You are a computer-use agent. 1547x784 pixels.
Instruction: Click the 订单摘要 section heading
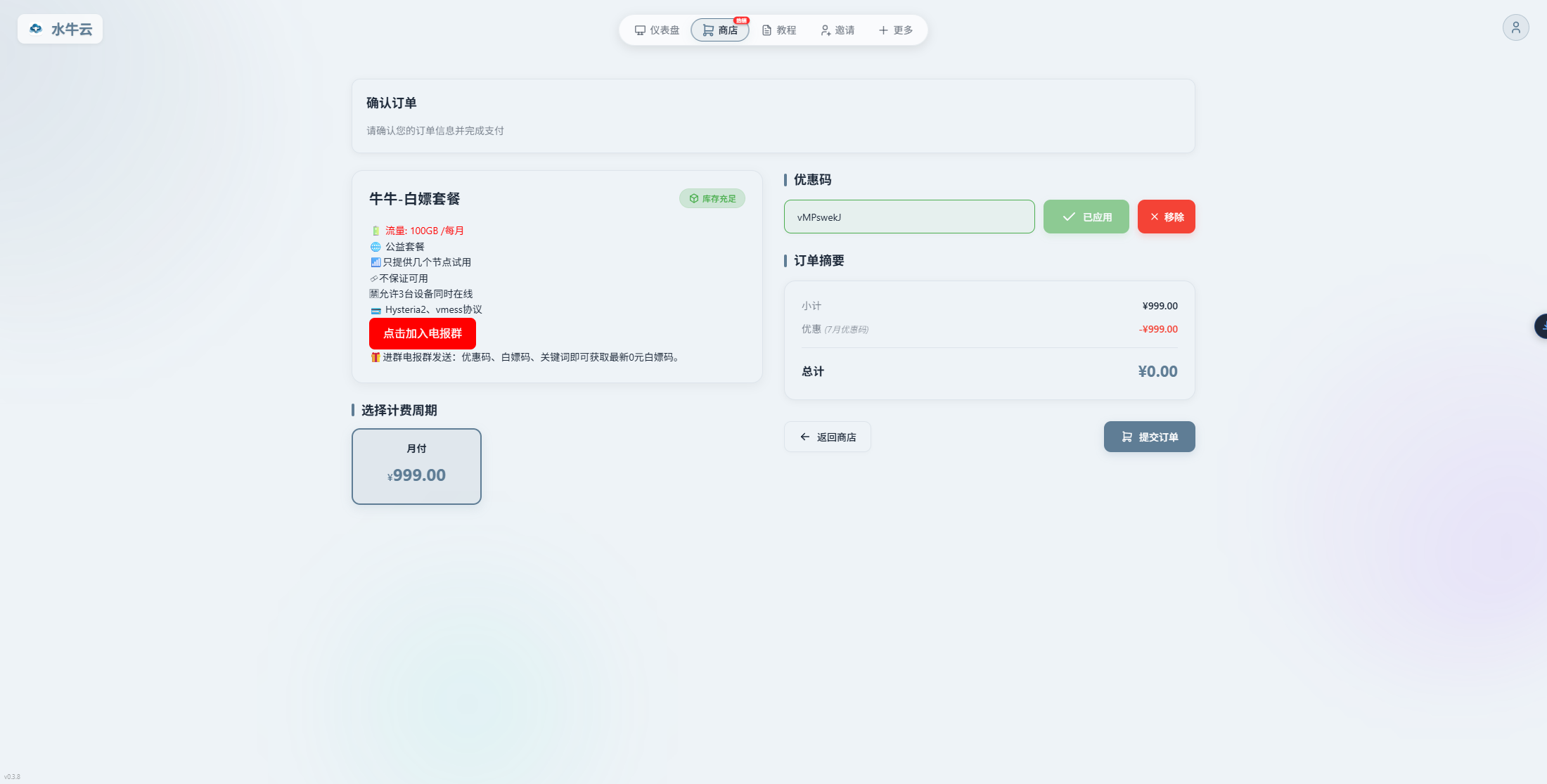pyautogui.click(x=819, y=261)
